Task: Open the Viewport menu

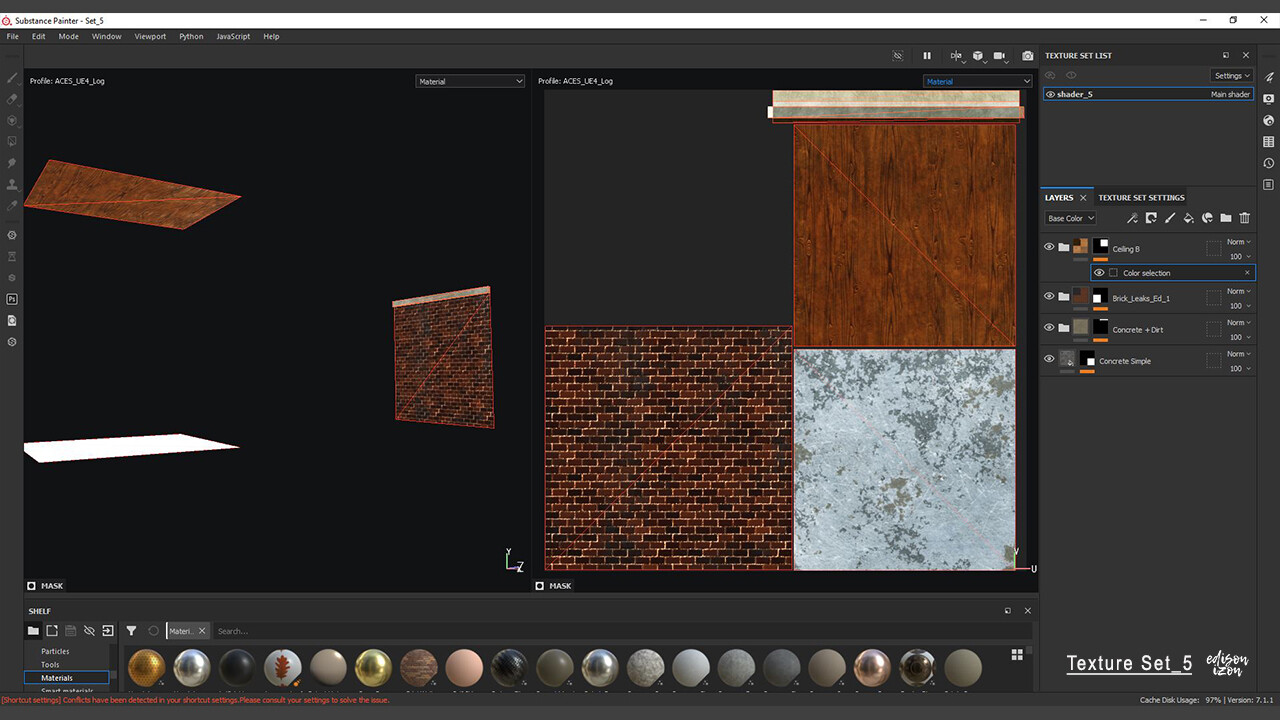Action: tap(150, 36)
